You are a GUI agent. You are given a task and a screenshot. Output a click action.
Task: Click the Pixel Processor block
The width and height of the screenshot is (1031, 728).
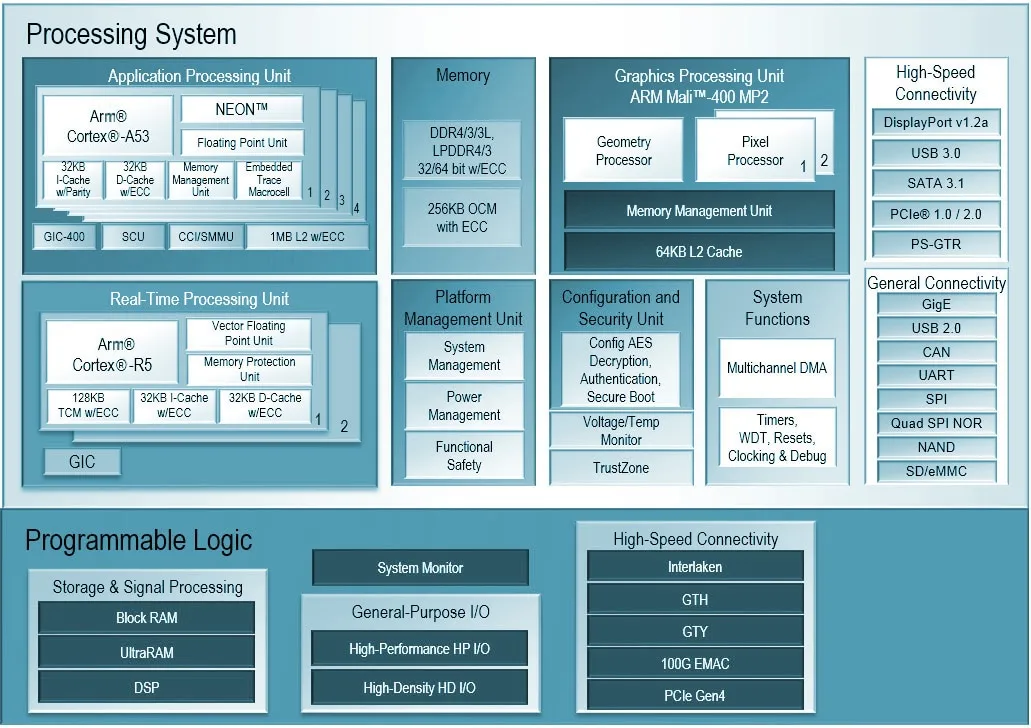752,149
